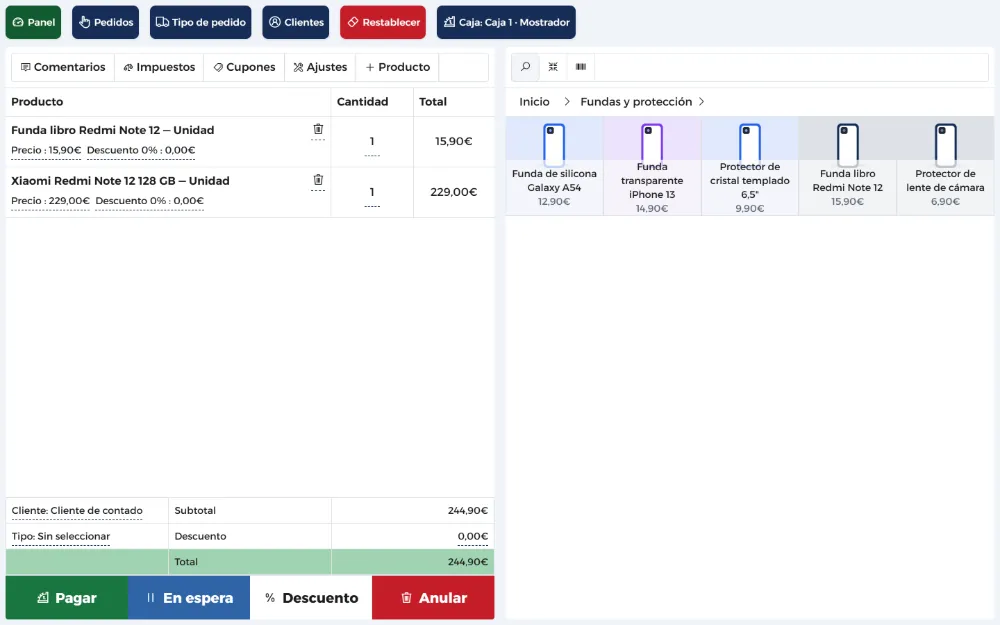Screen dimensions: 1000x625
Task: Click the product search input field
Action: coord(791,67)
